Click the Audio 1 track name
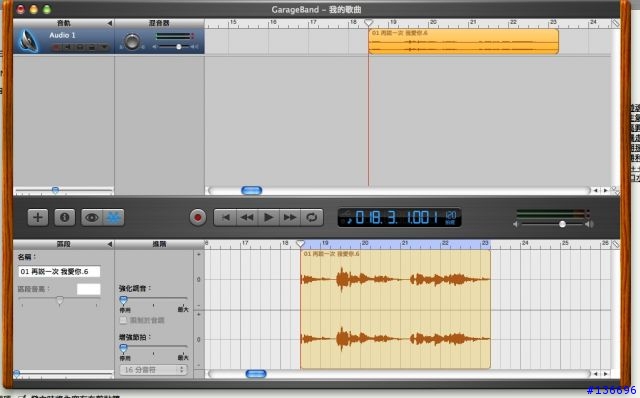The width and height of the screenshot is (640, 398). coord(62,35)
